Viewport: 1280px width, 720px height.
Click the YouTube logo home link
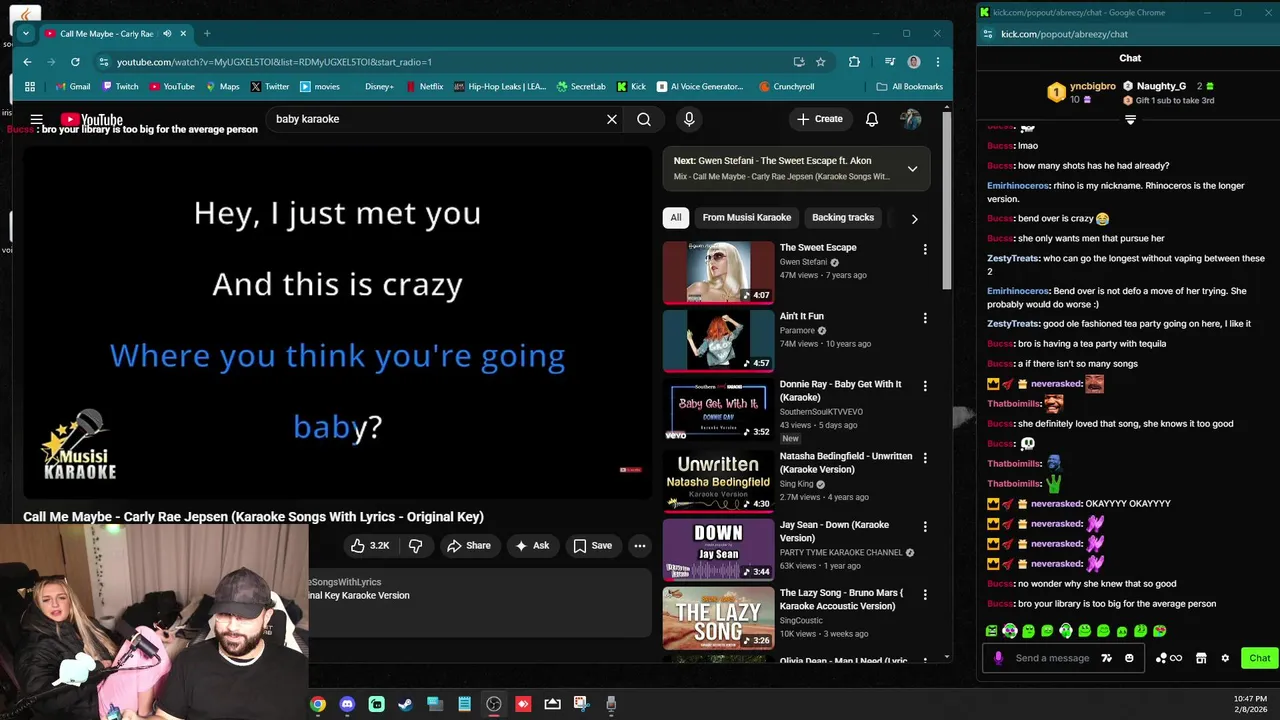pos(91,120)
